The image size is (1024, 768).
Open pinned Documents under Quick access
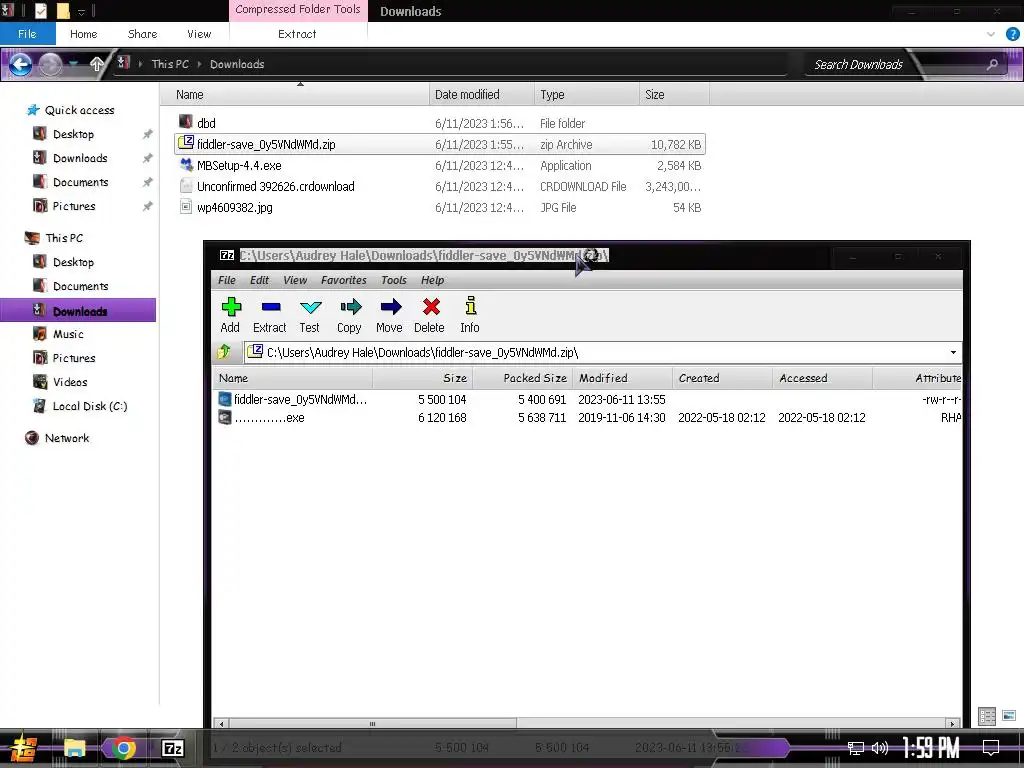tap(80, 182)
